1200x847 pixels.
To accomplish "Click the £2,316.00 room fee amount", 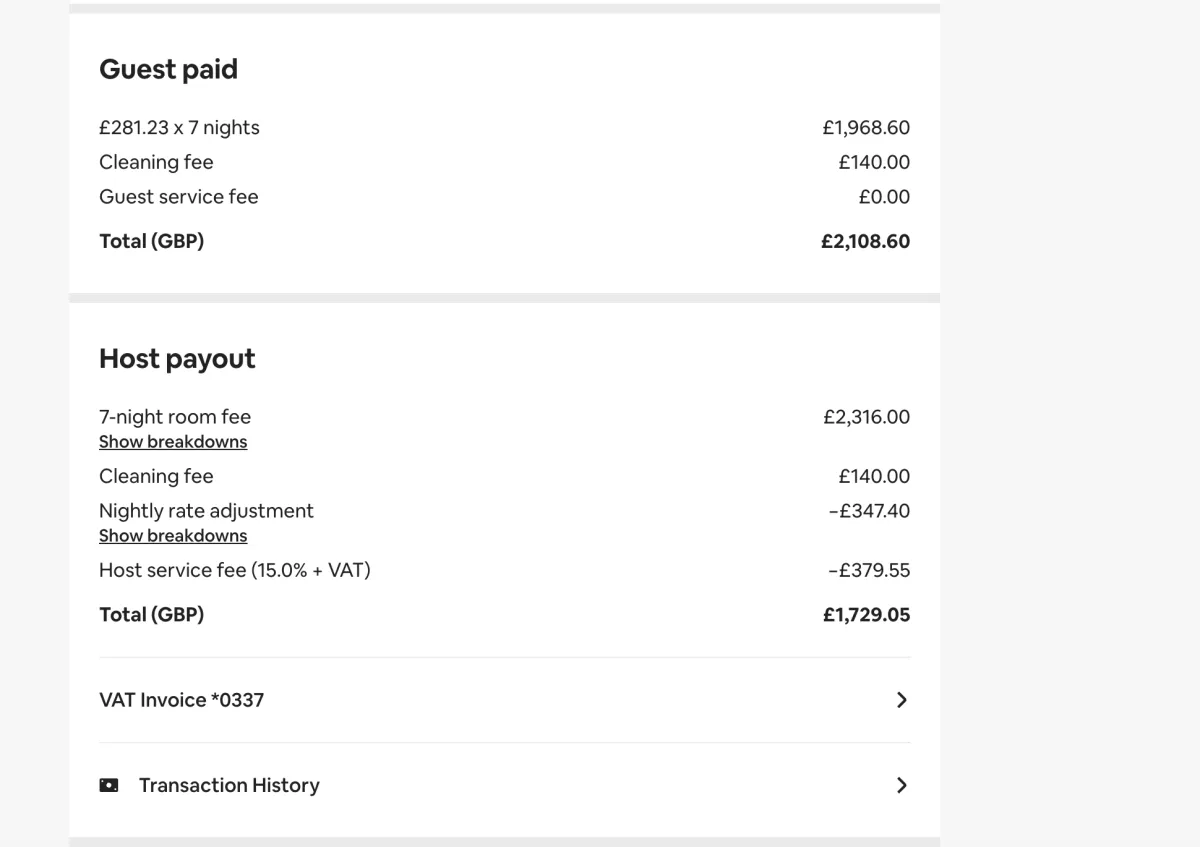I will pos(866,417).
